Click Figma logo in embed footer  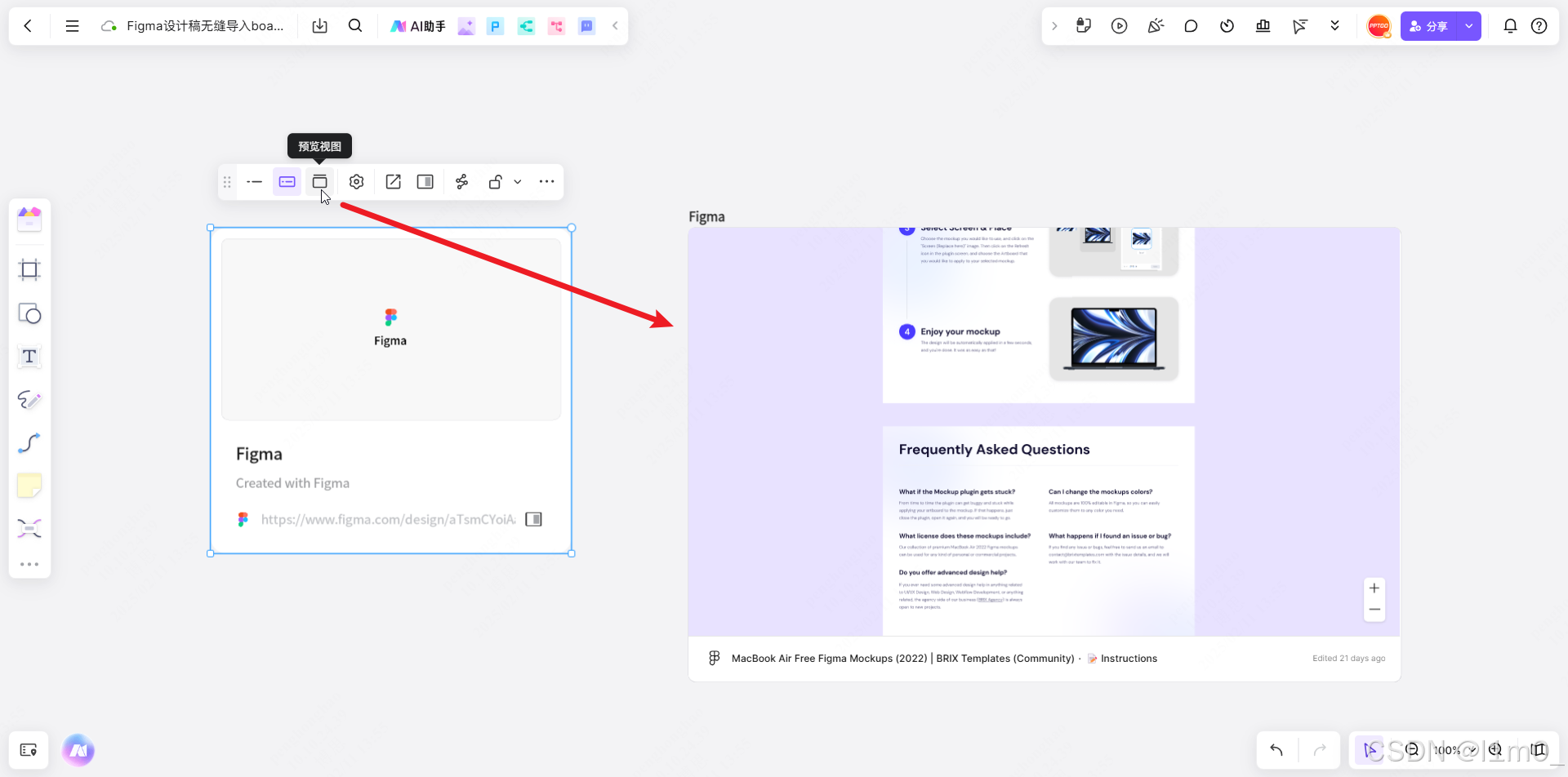pos(715,658)
